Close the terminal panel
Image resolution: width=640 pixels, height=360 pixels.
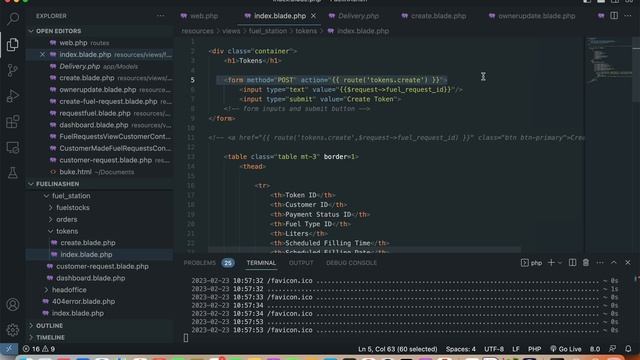pos(628,263)
